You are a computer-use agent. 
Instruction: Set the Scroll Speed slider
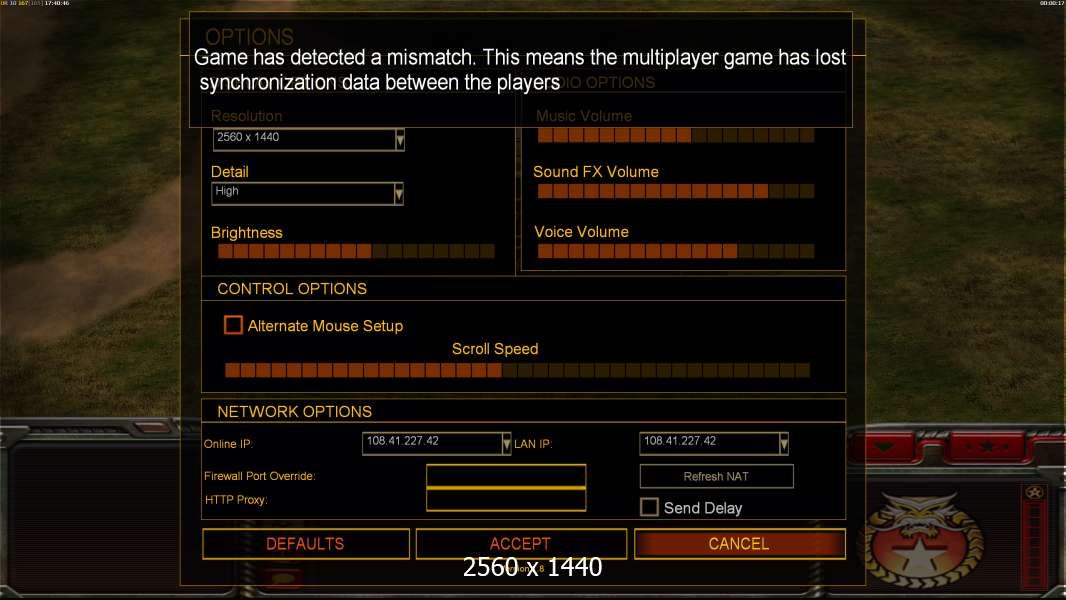[517, 370]
